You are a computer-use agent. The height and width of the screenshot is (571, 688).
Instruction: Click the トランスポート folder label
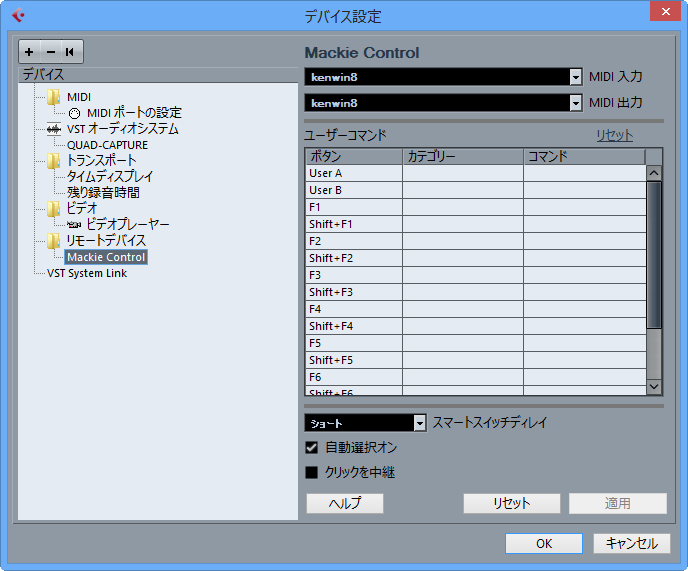tap(102, 160)
